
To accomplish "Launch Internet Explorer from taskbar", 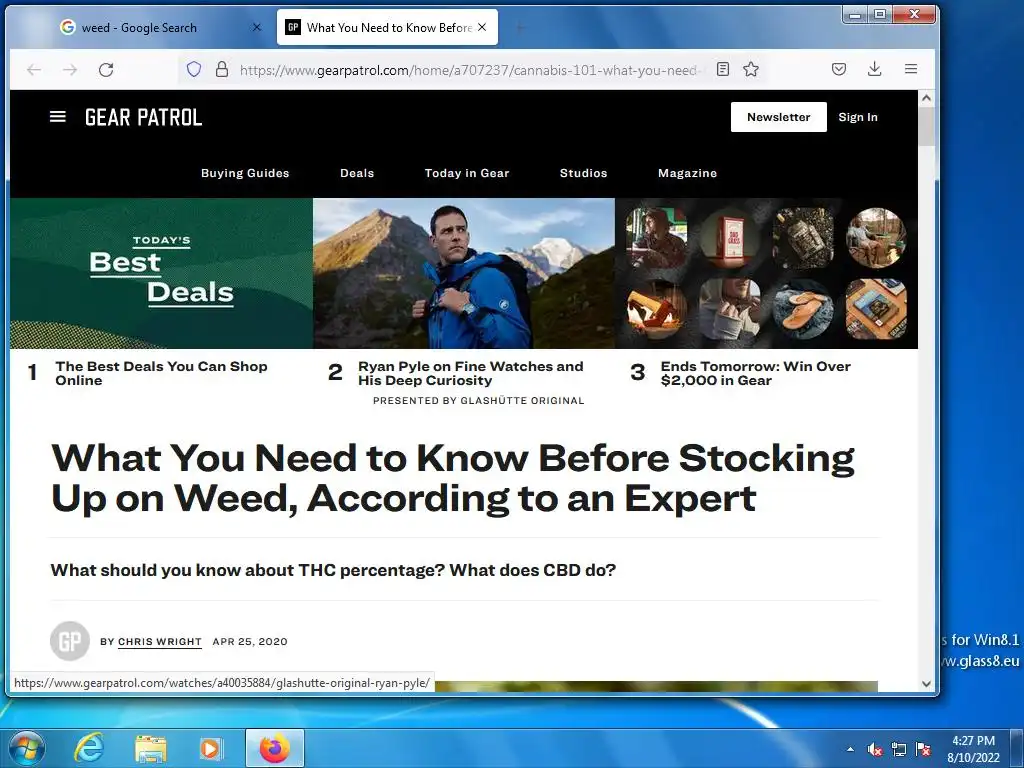I will pos(88,748).
